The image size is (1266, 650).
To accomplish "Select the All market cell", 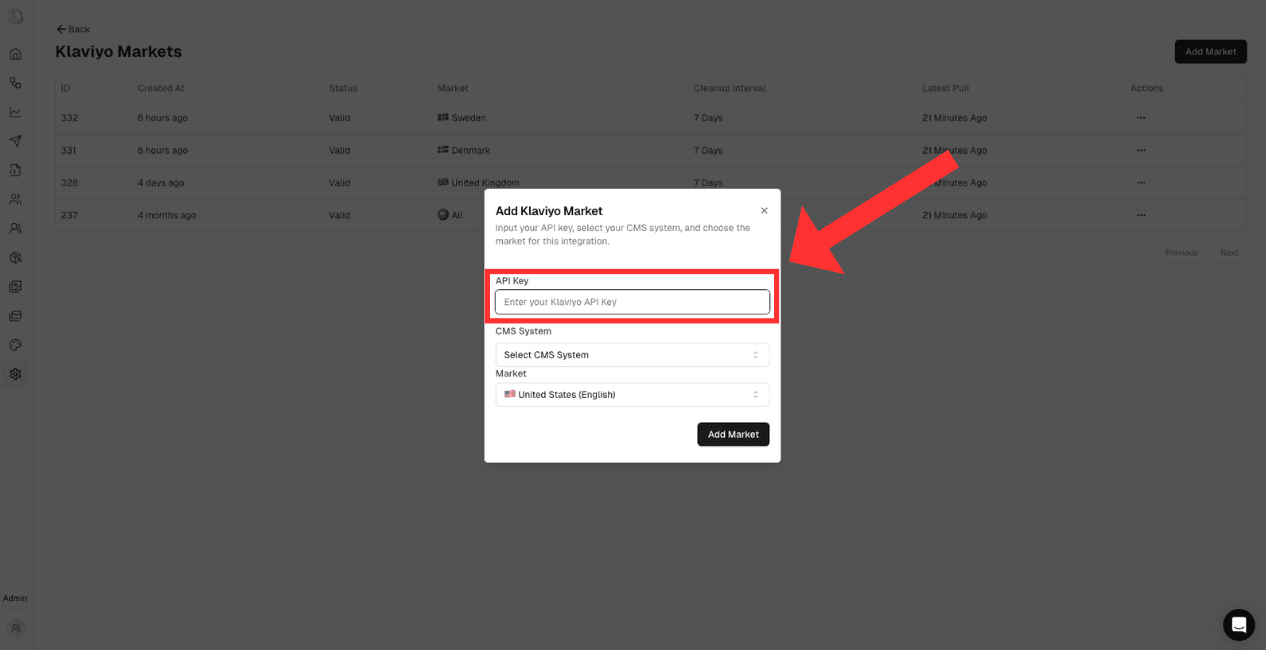I will (450, 215).
